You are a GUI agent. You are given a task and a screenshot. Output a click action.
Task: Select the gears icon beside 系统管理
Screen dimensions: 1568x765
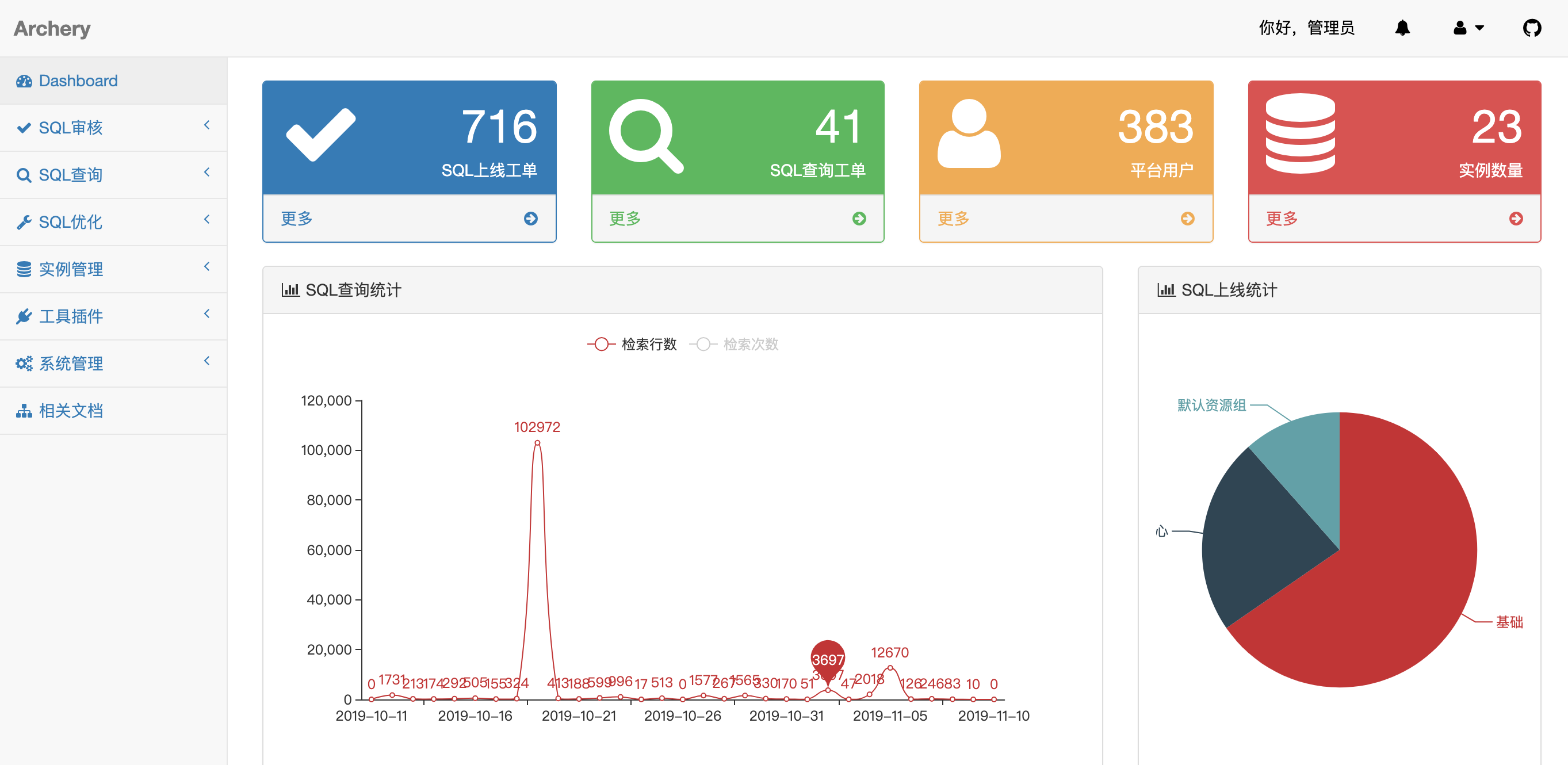24,364
